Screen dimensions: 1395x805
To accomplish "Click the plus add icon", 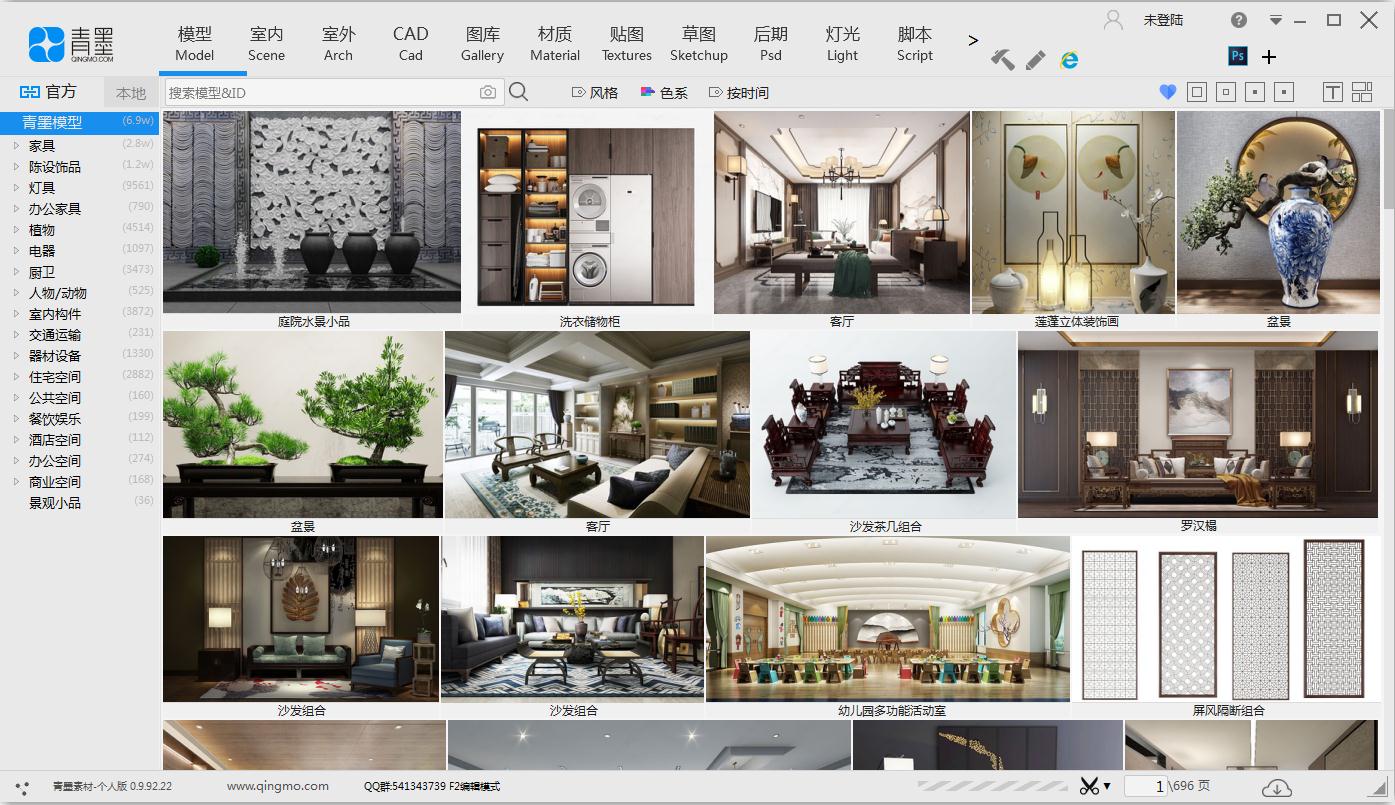I will click(1269, 57).
